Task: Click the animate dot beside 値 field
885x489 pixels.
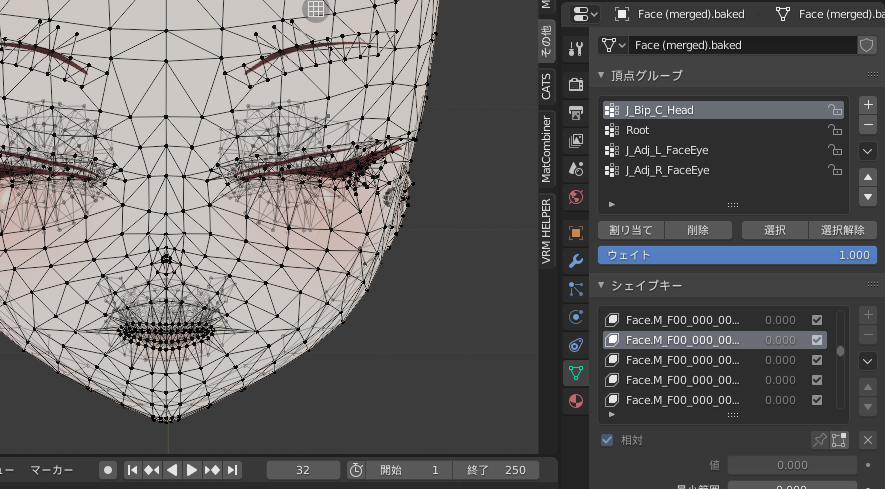Action: pyautogui.click(x=868, y=465)
